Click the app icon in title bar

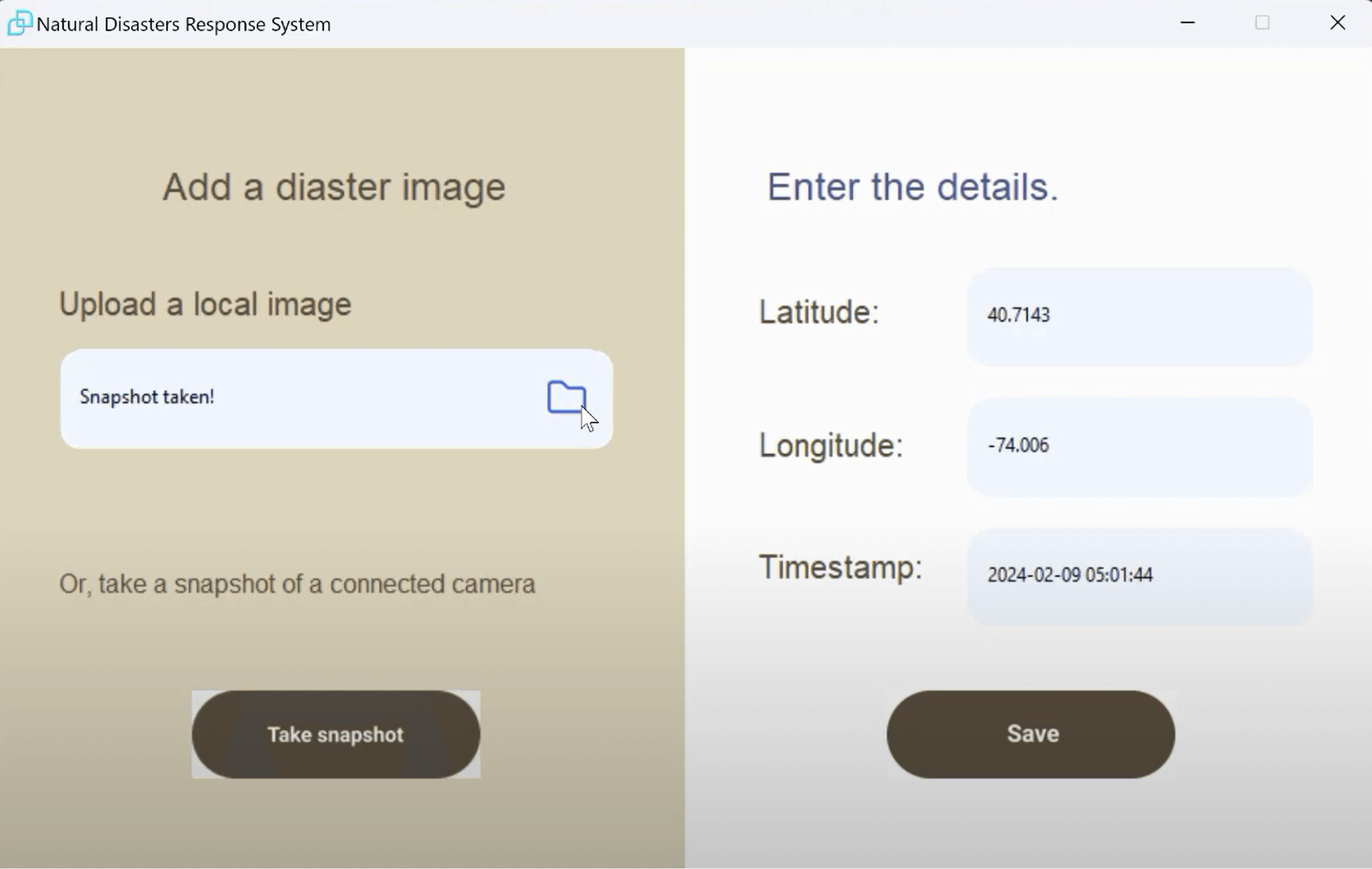point(19,23)
